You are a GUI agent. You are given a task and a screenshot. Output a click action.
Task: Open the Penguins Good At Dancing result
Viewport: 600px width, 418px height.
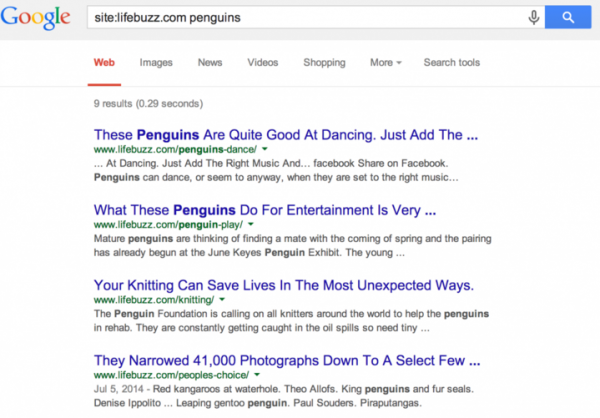click(285, 134)
